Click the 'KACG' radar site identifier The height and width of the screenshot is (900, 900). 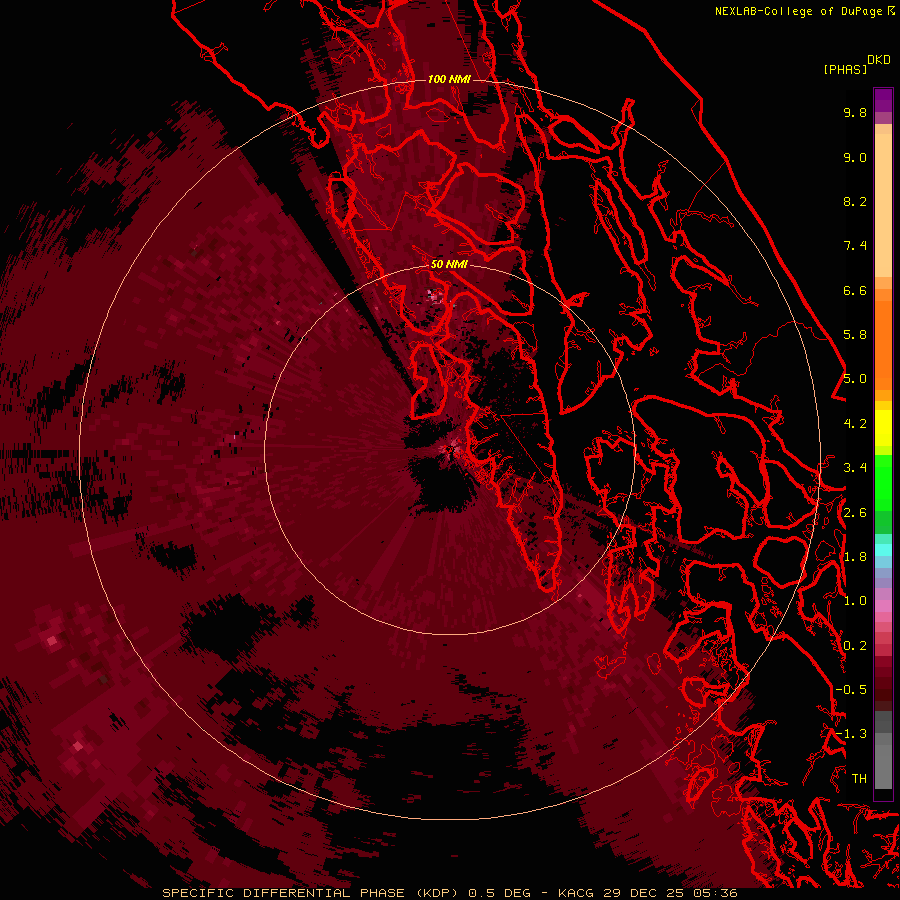click(x=576, y=893)
